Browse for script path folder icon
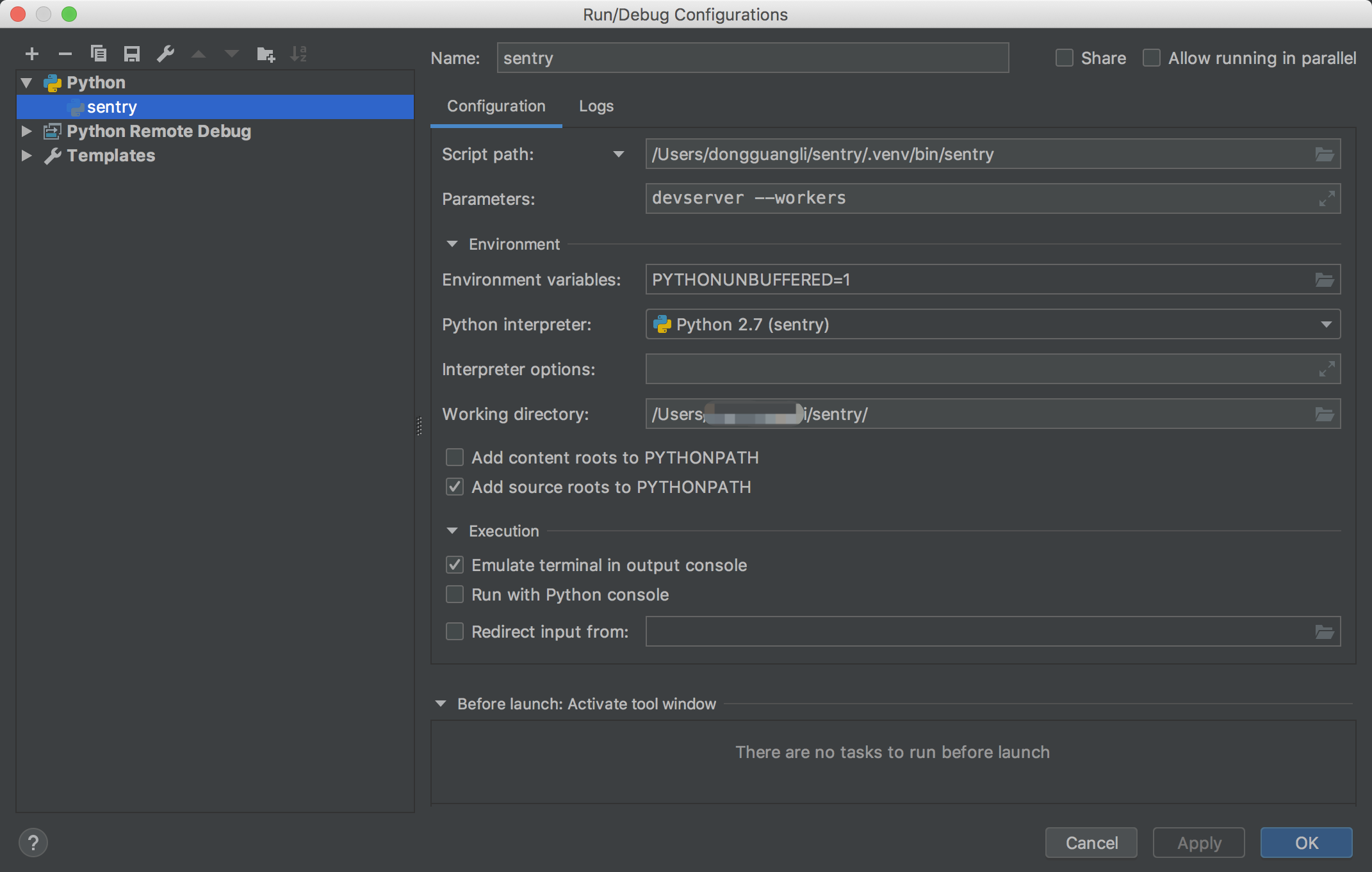 (1324, 154)
